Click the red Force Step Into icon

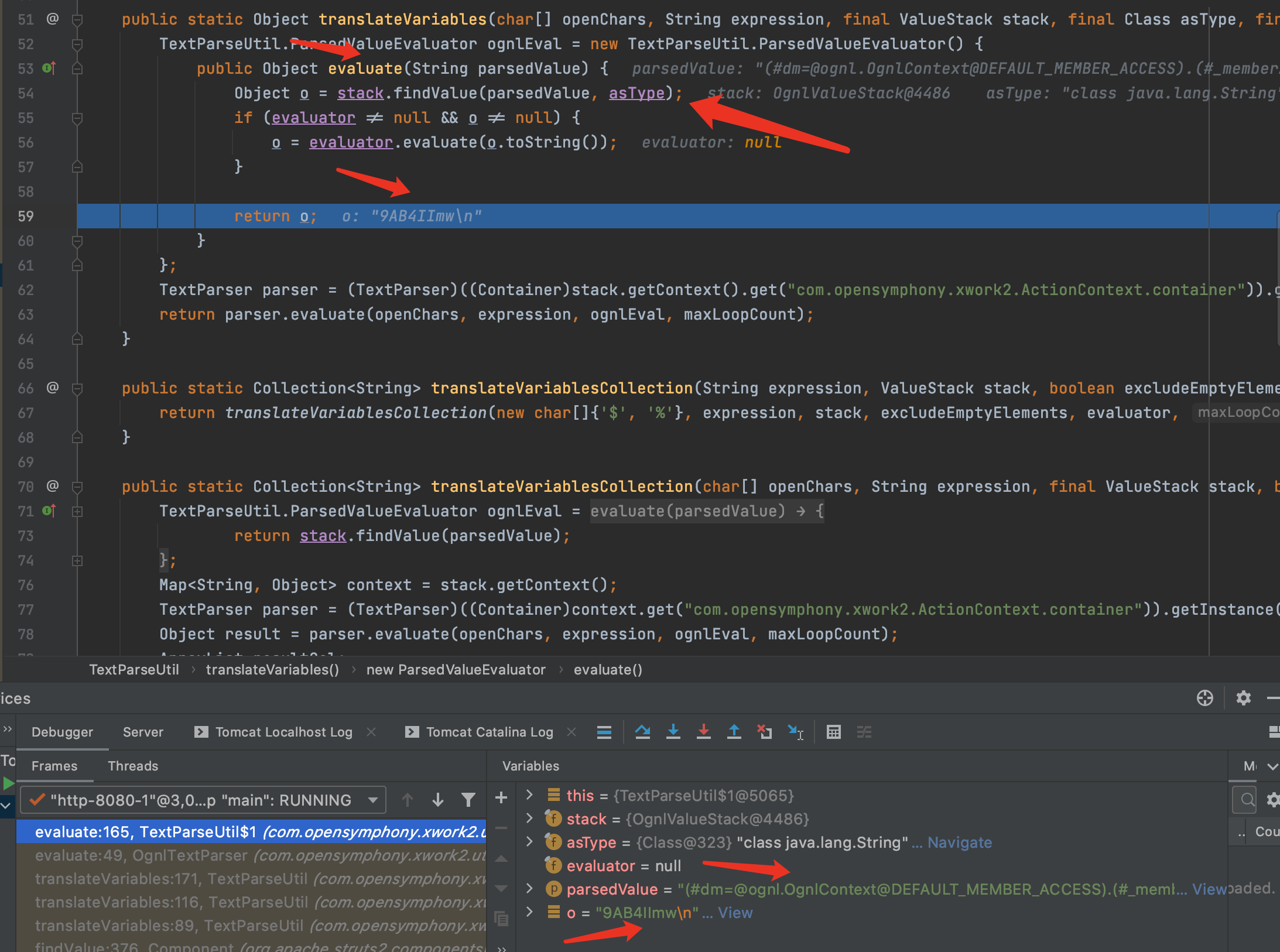pyautogui.click(x=704, y=732)
